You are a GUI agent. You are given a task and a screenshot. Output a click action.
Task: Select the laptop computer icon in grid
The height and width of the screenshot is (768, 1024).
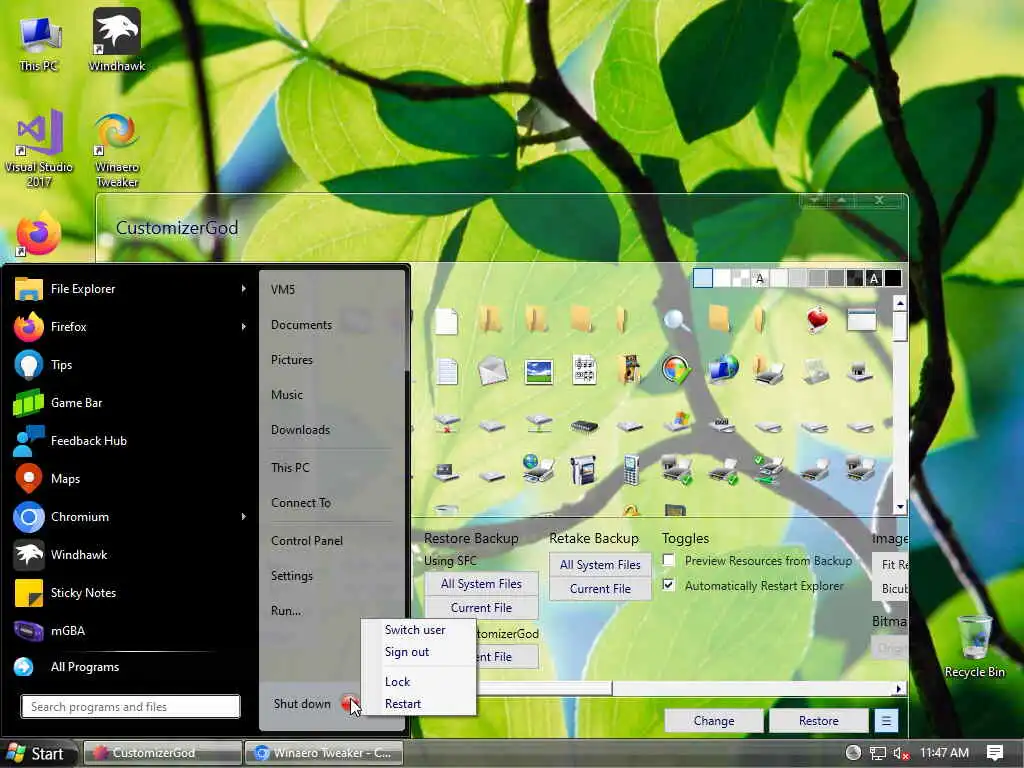coord(447,472)
